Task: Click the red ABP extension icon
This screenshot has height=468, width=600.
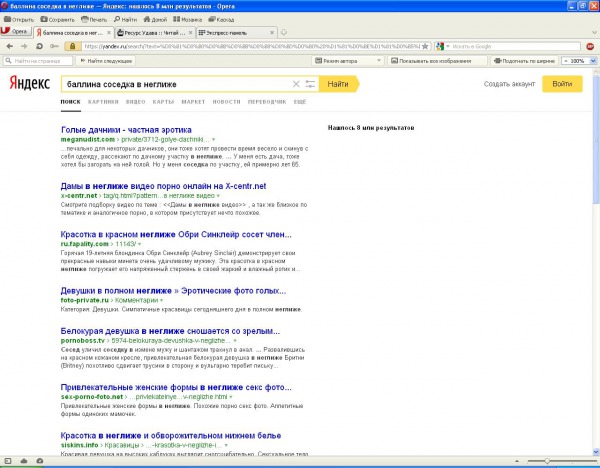Action: (590, 46)
